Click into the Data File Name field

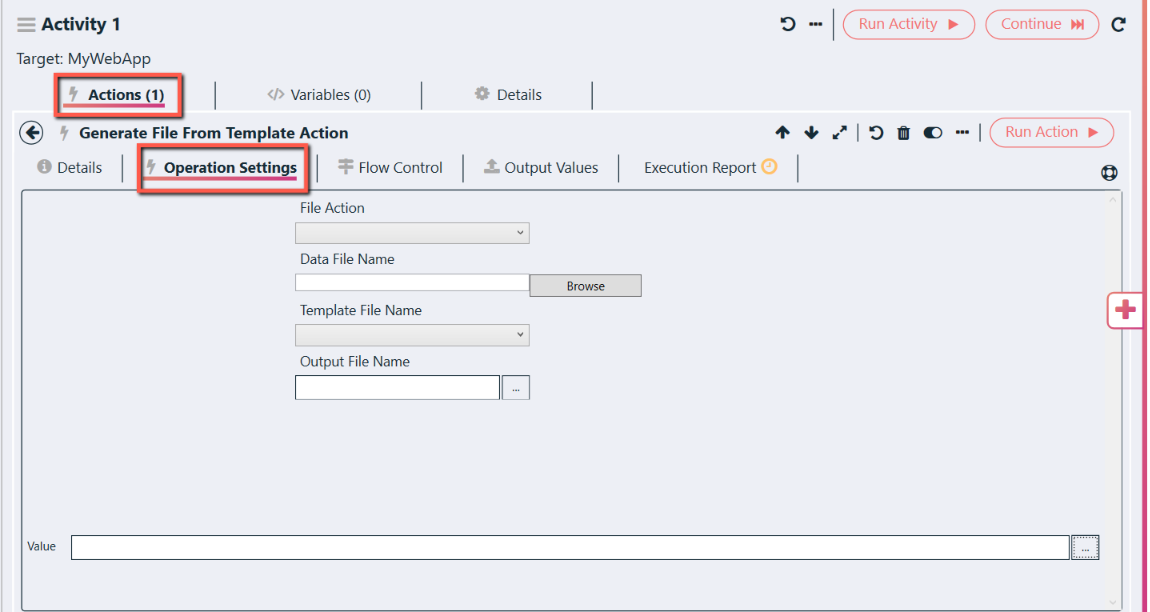[412, 283]
